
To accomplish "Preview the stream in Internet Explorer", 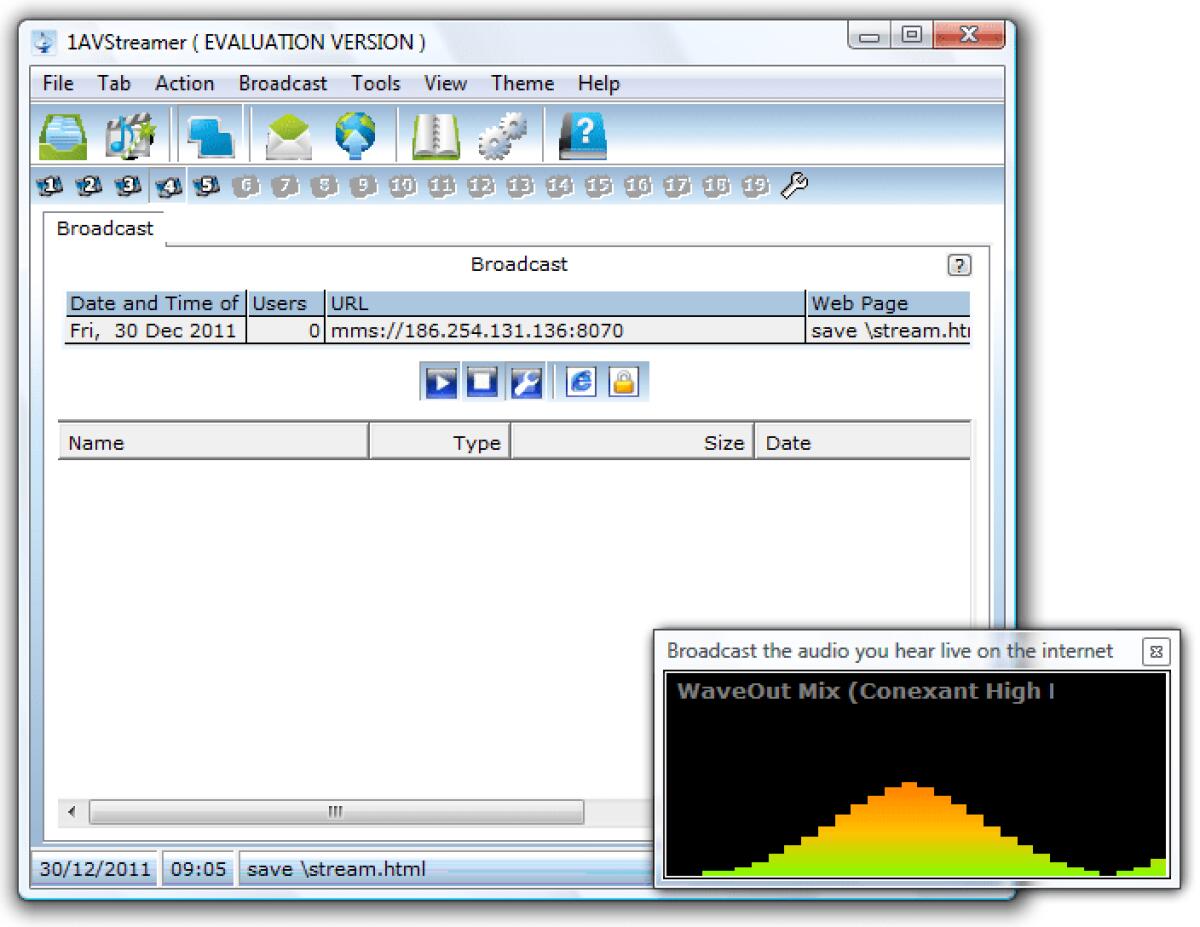I will click(x=578, y=381).
